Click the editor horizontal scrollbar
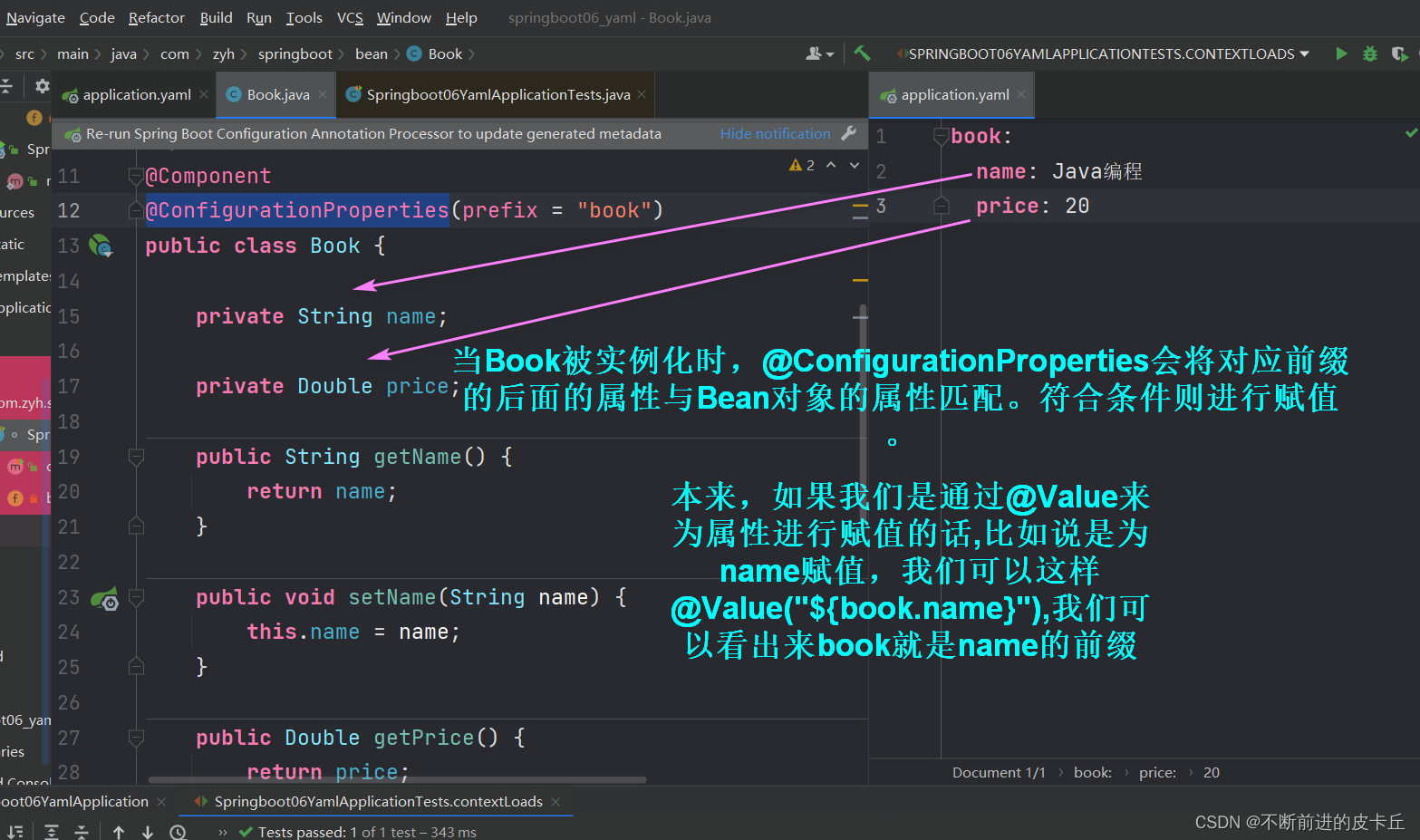 [397, 779]
